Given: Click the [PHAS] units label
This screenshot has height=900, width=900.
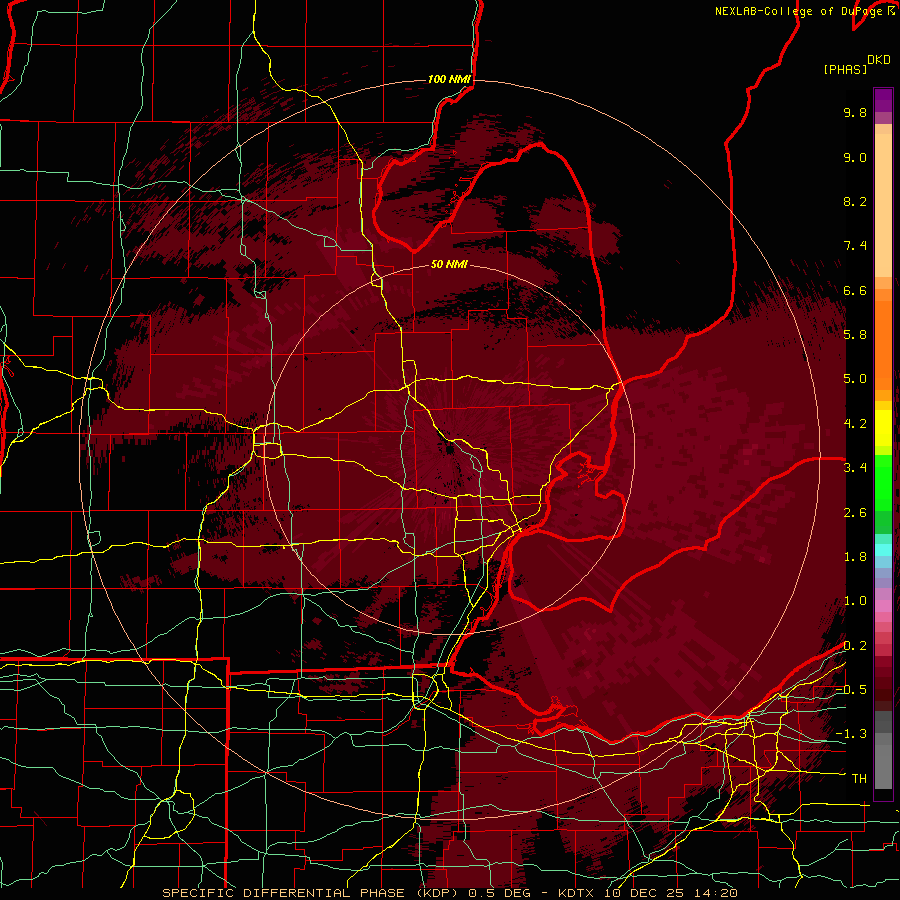Looking at the screenshot, I should pos(845,69).
